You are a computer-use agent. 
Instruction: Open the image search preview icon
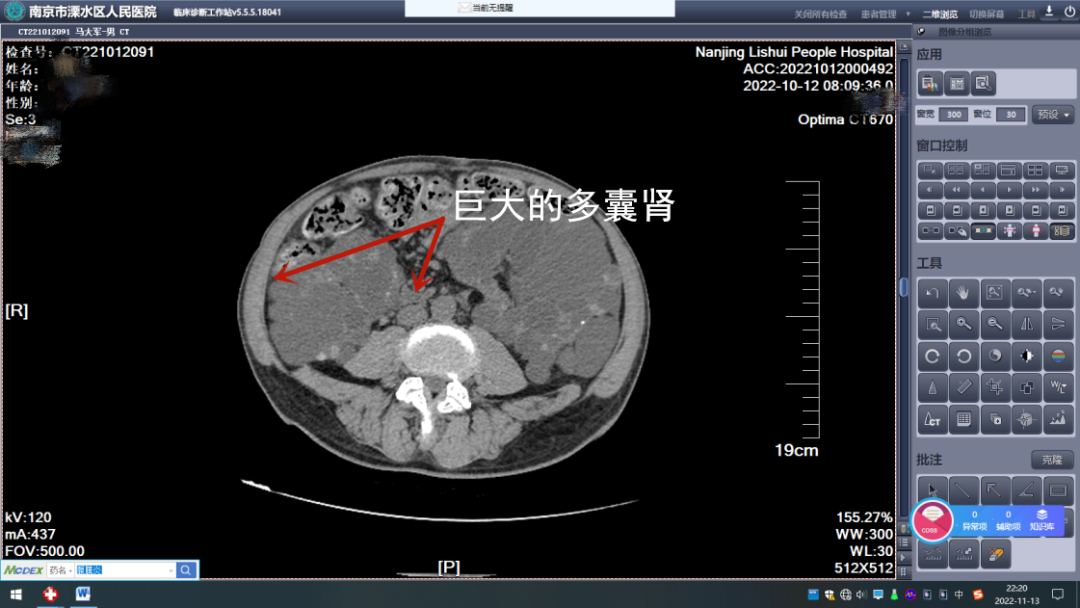(983, 84)
